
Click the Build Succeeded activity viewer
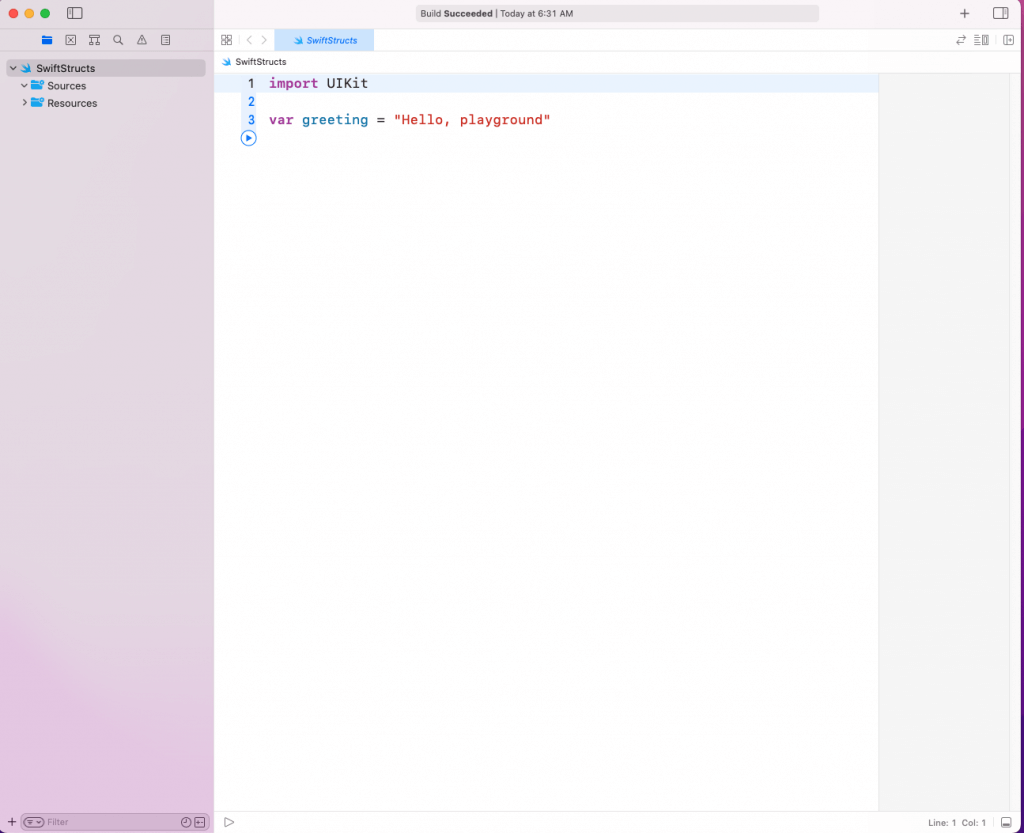(615, 13)
